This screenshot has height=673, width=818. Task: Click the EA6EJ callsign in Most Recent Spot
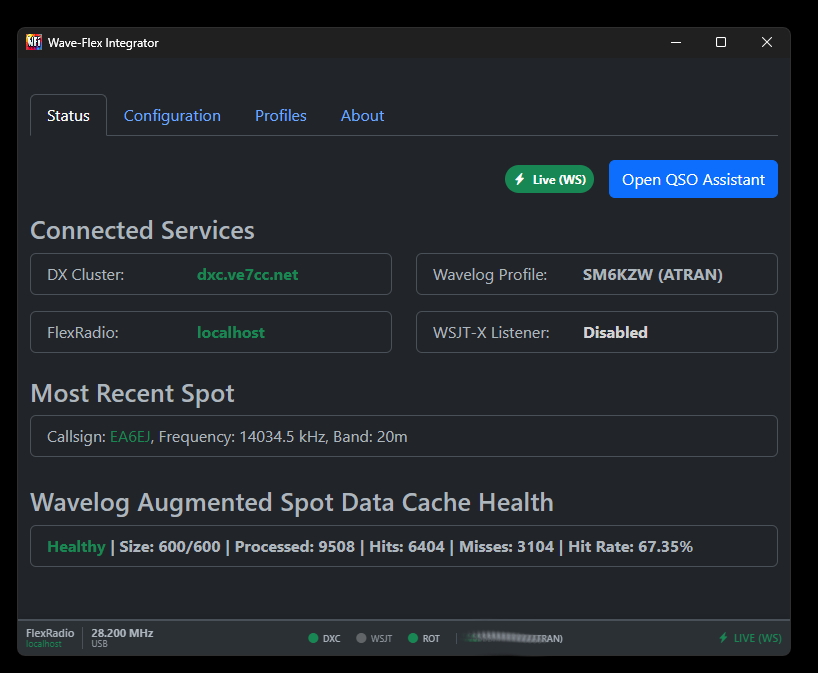tap(130, 436)
